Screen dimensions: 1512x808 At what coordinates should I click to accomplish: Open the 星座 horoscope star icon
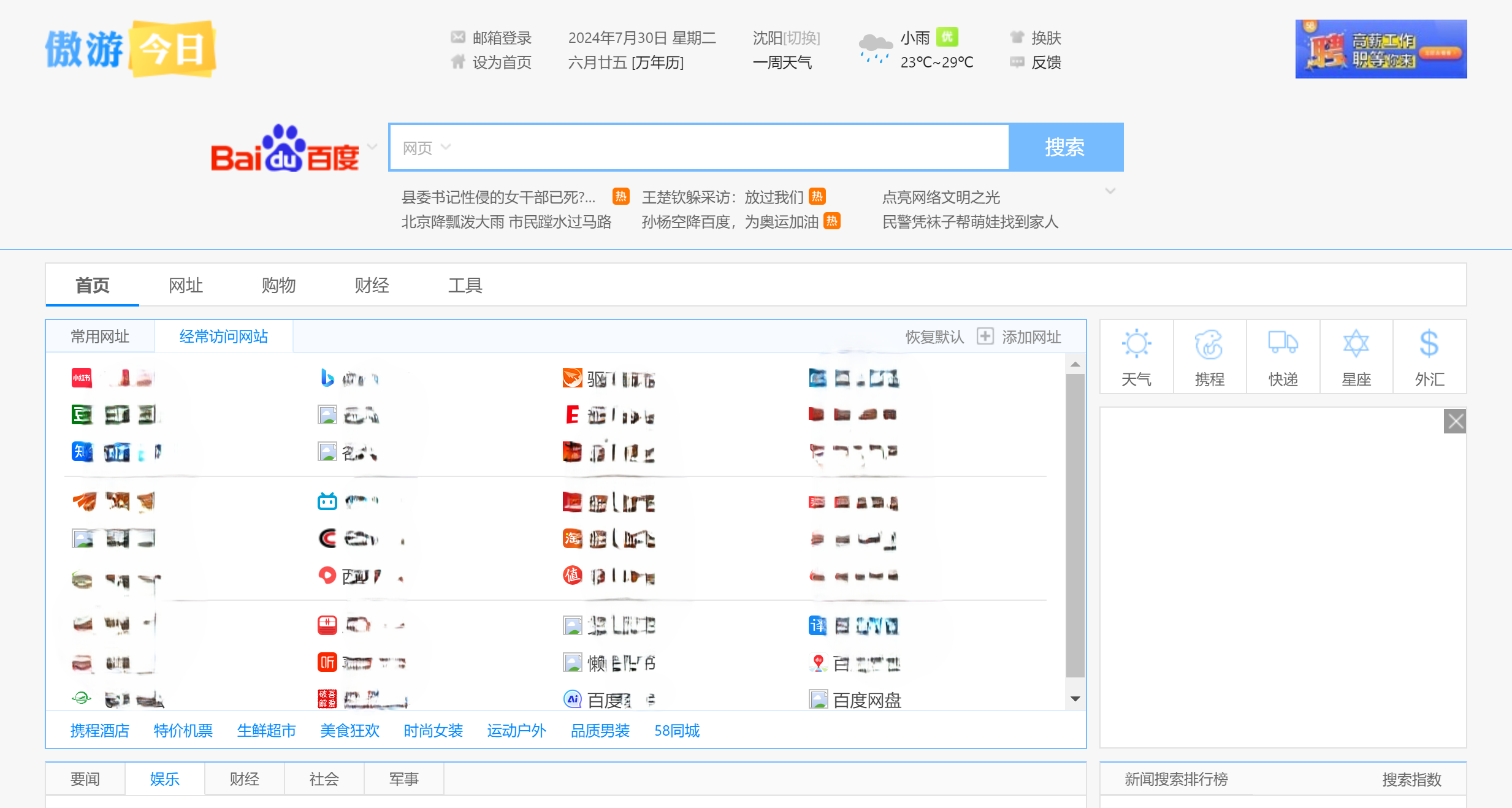(x=1356, y=343)
